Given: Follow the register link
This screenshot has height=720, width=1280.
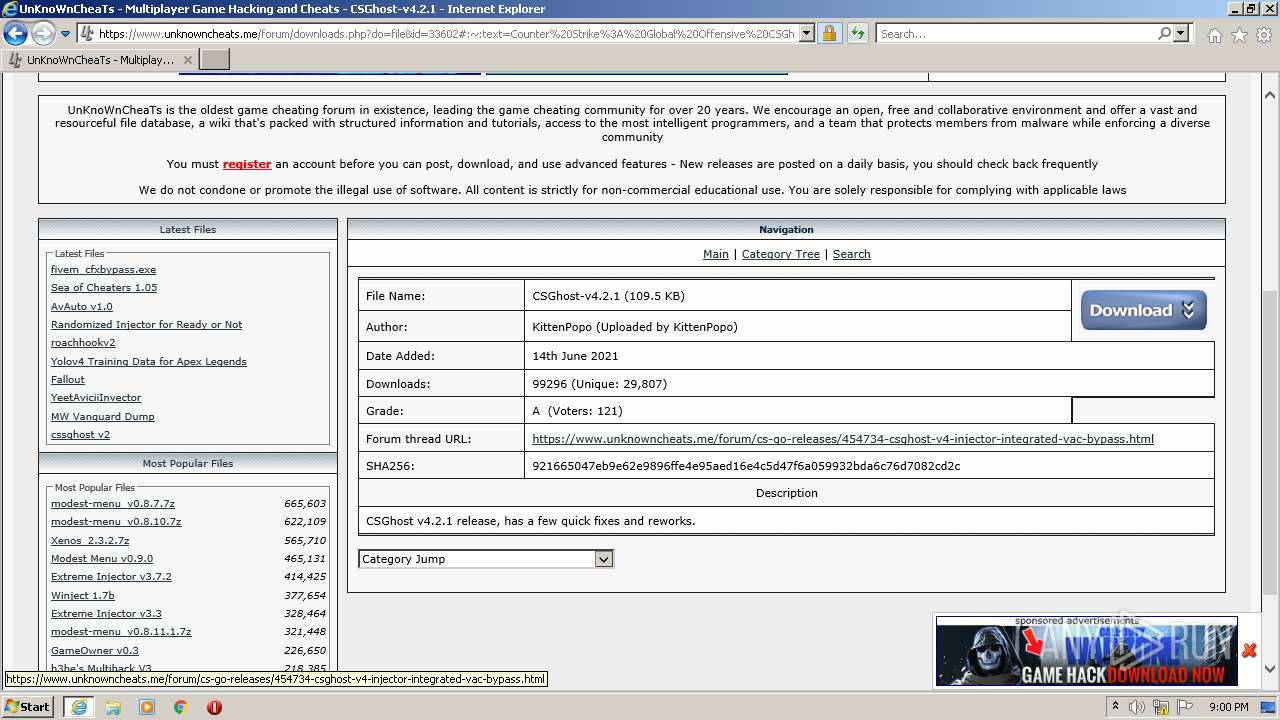Looking at the screenshot, I should tap(247, 164).
